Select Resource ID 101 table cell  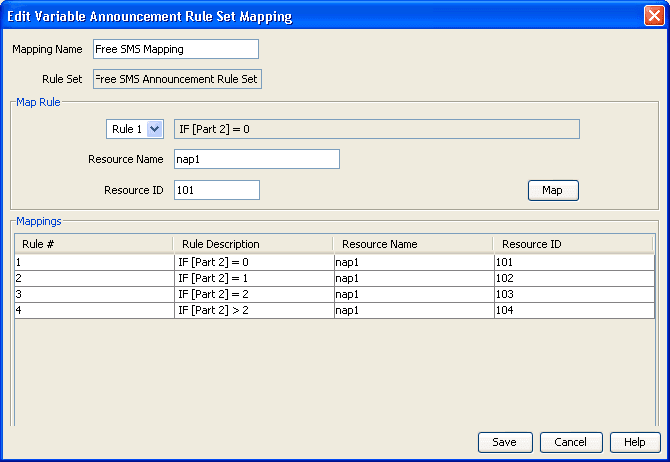click(x=574, y=262)
